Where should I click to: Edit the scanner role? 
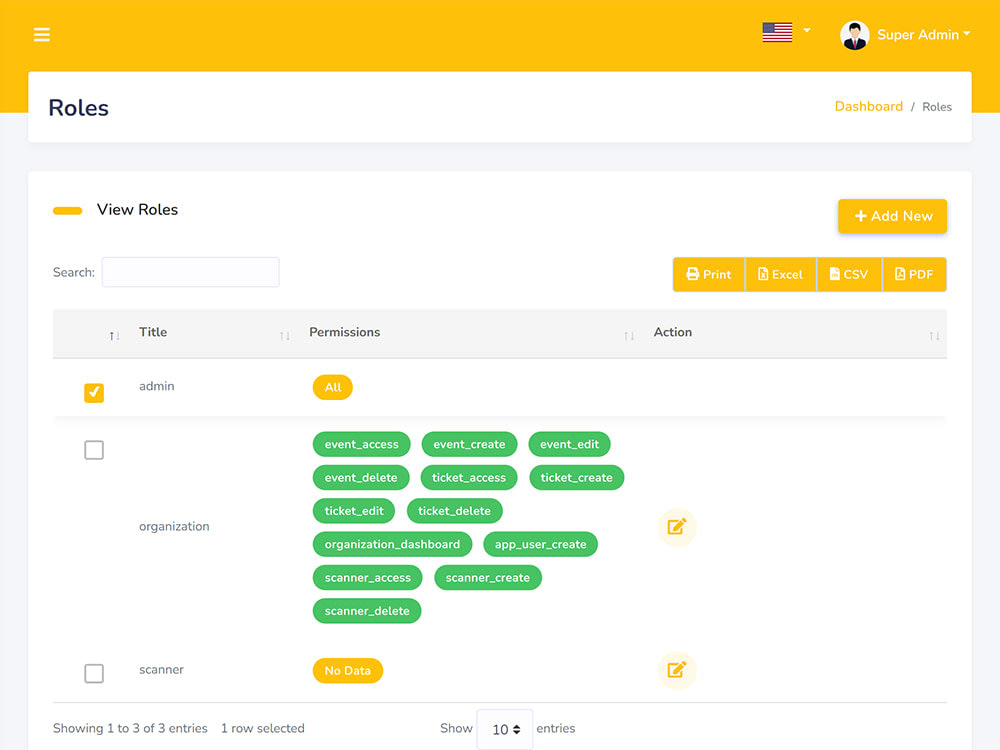click(x=677, y=670)
